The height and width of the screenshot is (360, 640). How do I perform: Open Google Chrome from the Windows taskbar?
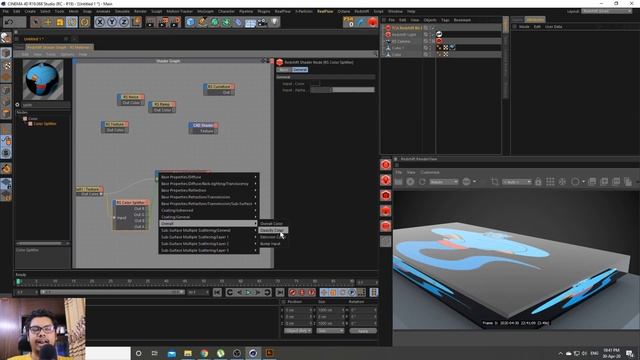pos(204,353)
